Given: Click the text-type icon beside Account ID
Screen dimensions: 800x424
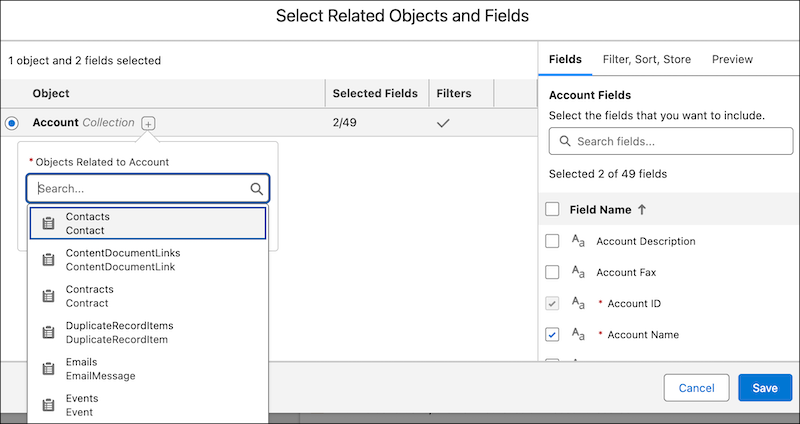Looking at the screenshot, I should [x=578, y=303].
